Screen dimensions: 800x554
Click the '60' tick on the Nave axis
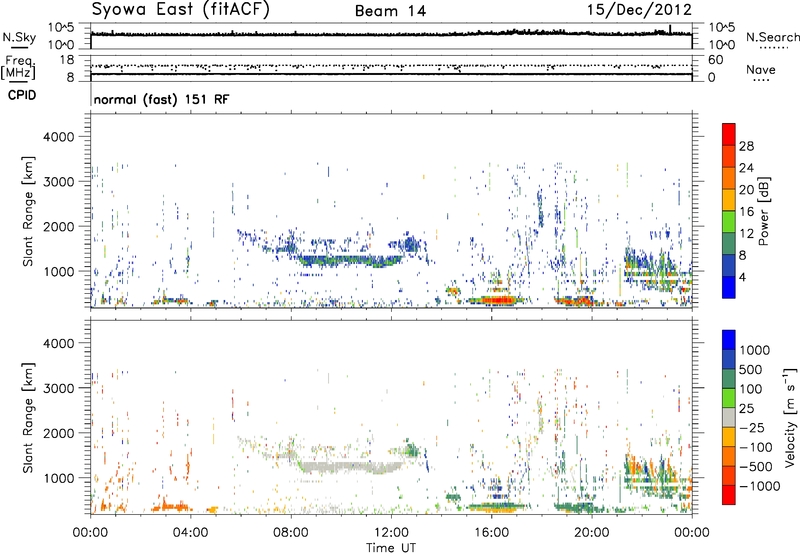715,60
